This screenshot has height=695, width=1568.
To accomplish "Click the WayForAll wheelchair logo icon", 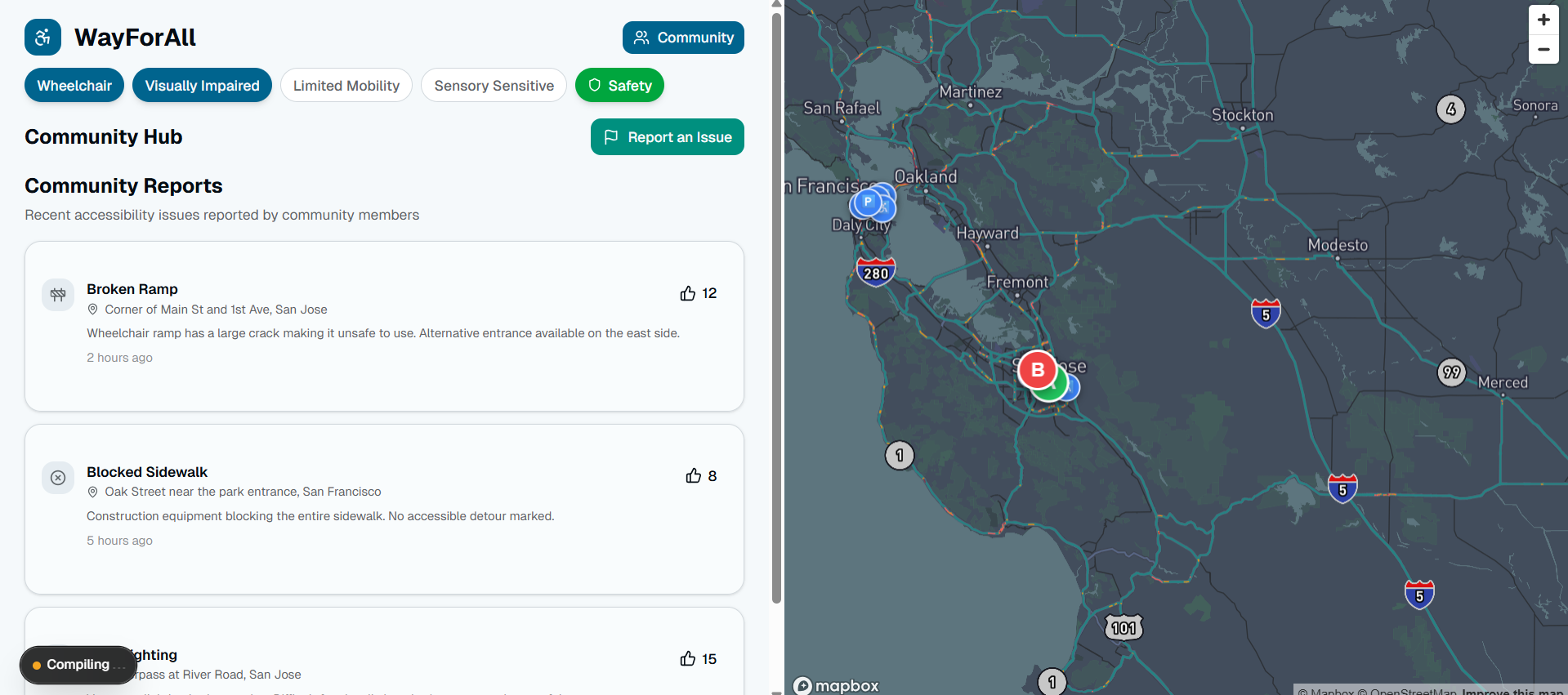I will click(x=42, y=37).
